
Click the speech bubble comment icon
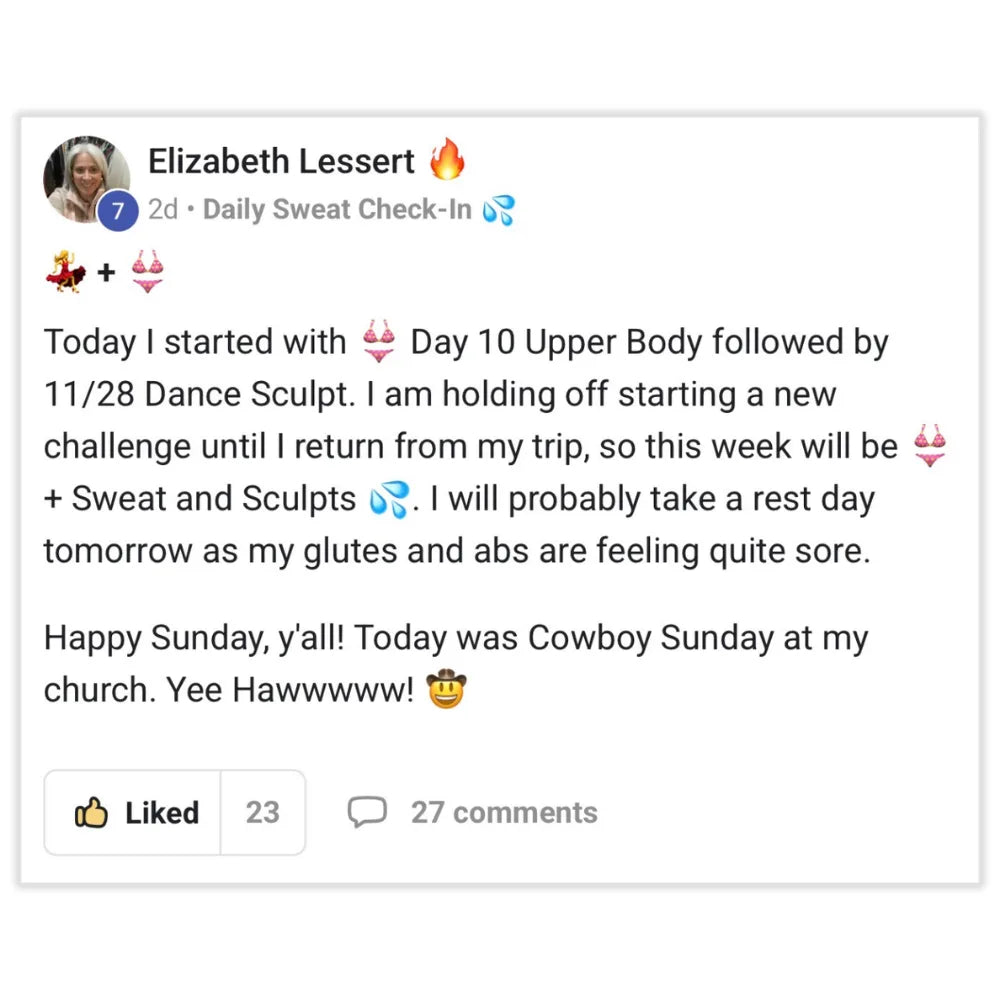[366, 812]
